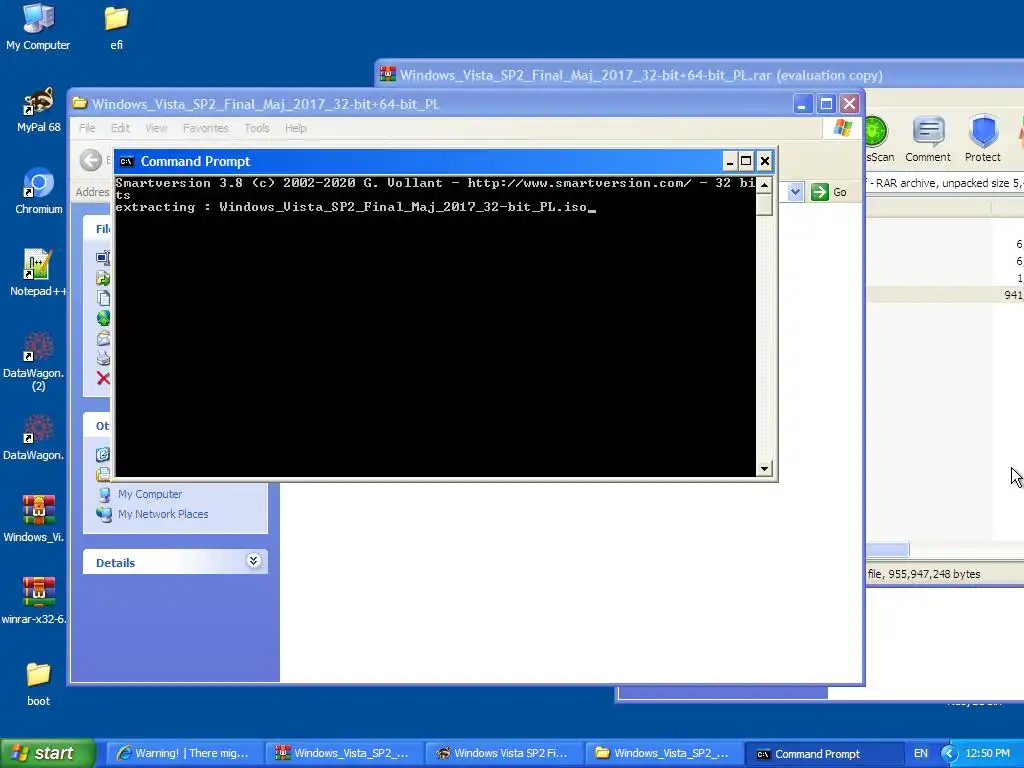1024x768 pixels.
Task: Click red X delete task icon in Explorer sidebar
Action: click(103, 378)
